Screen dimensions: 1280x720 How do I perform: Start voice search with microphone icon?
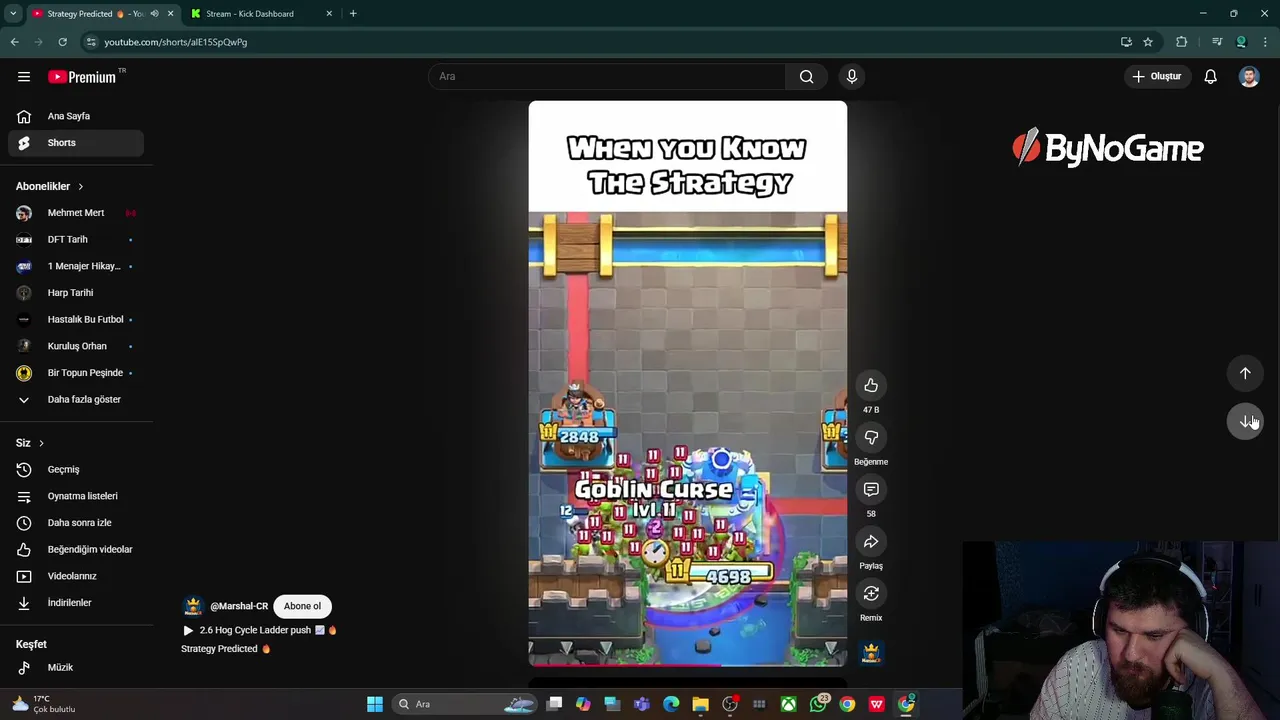pyautogui.click(x=852, y=76)
